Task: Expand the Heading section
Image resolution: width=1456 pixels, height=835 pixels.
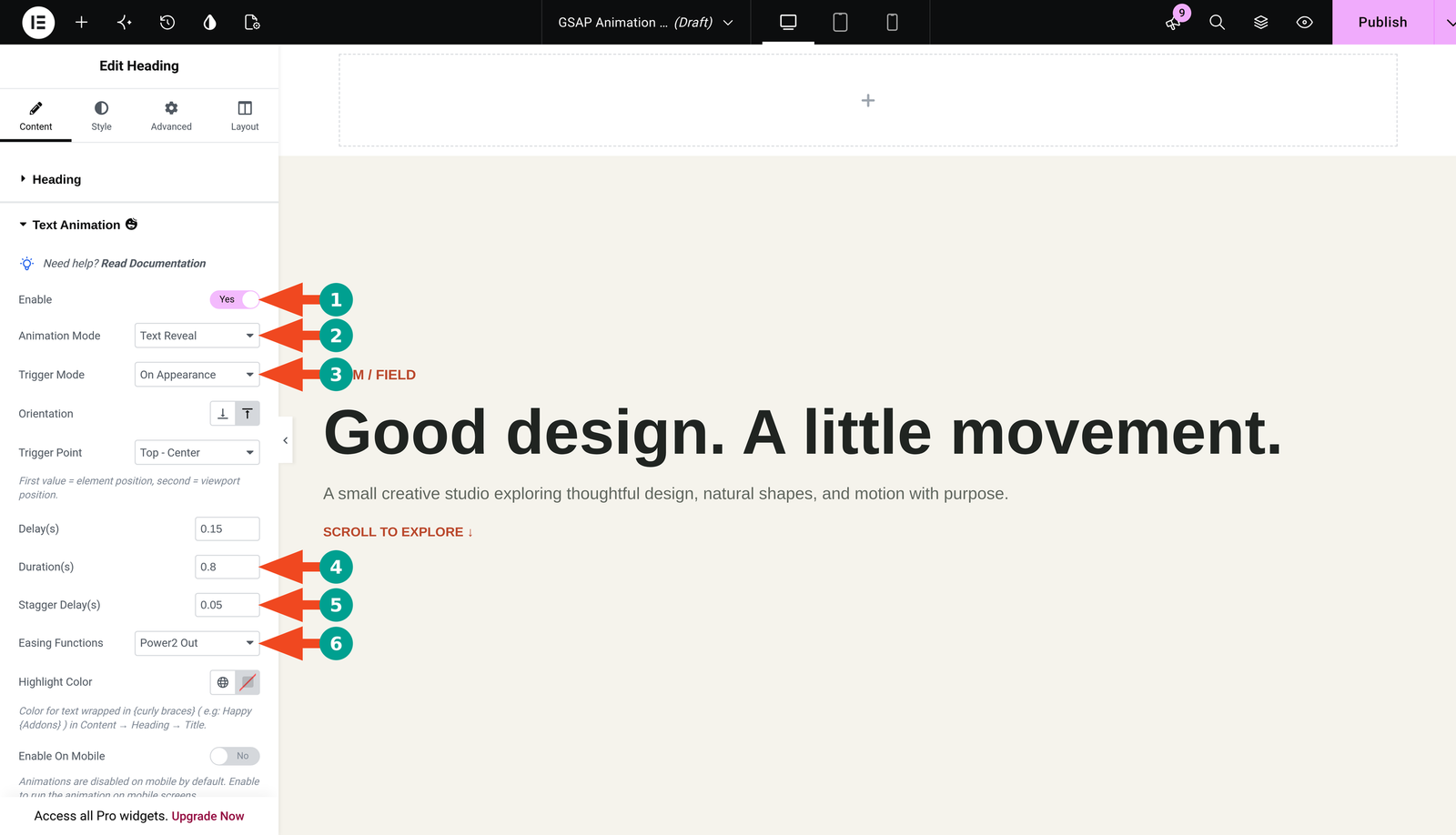Action: pyautogui.click(x=139, y=179)
